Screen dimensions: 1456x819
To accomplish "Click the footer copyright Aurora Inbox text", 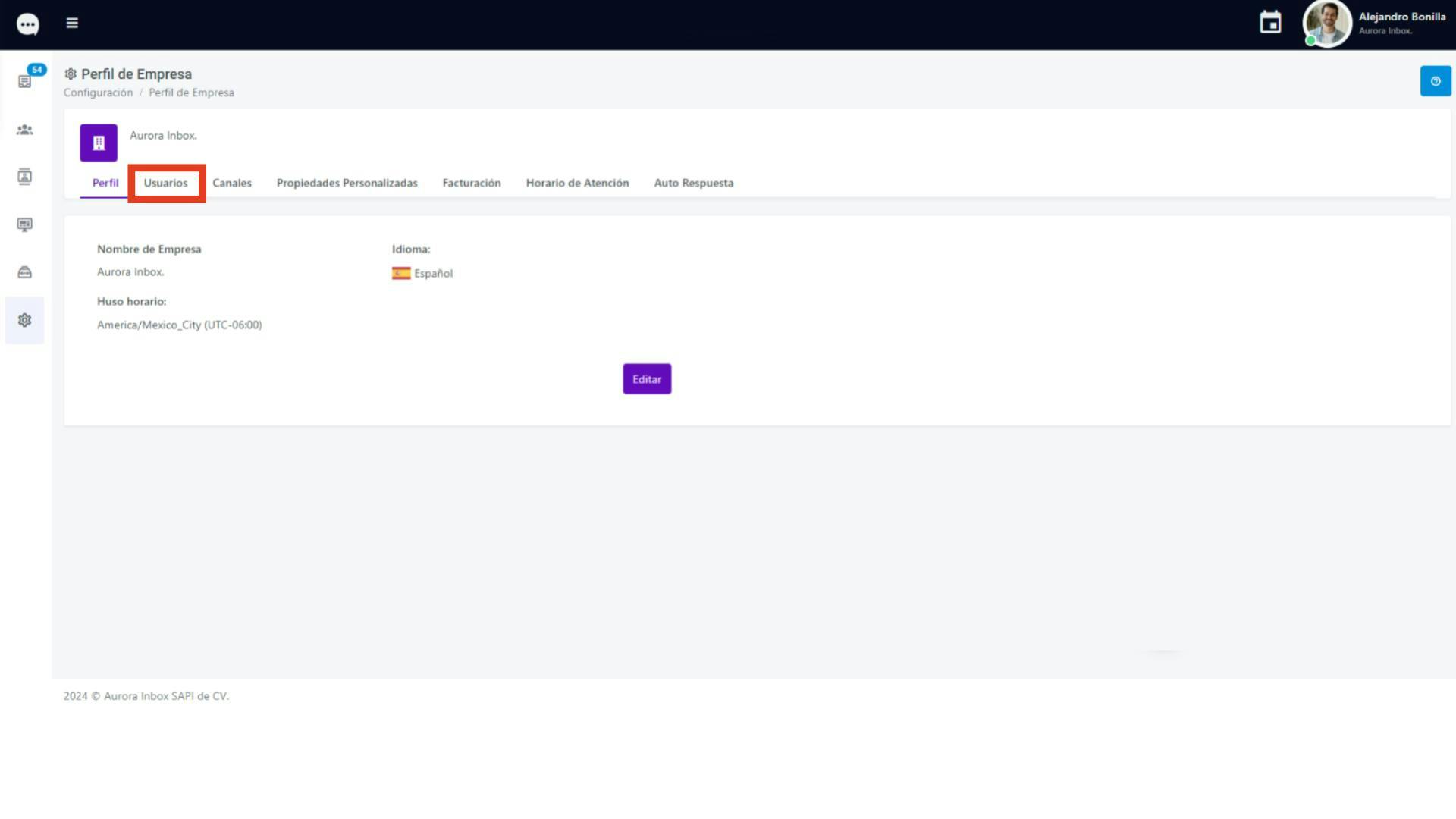I will coord(146,696).
